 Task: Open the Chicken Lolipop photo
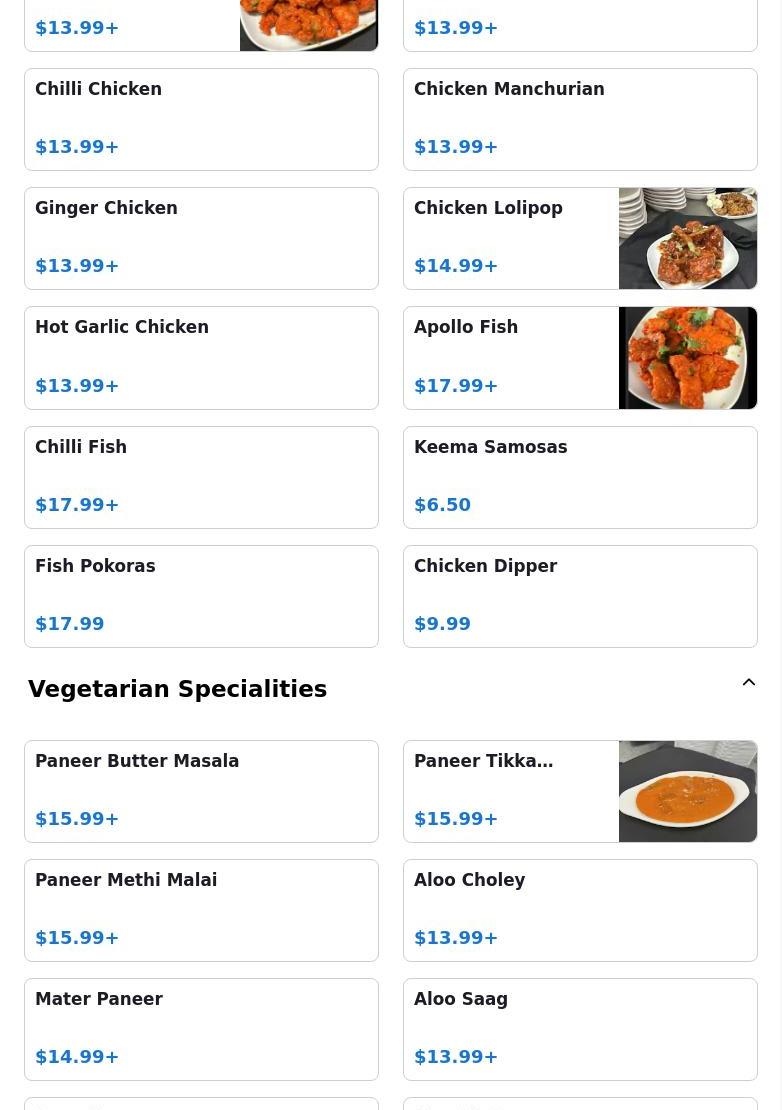point(688,239)
